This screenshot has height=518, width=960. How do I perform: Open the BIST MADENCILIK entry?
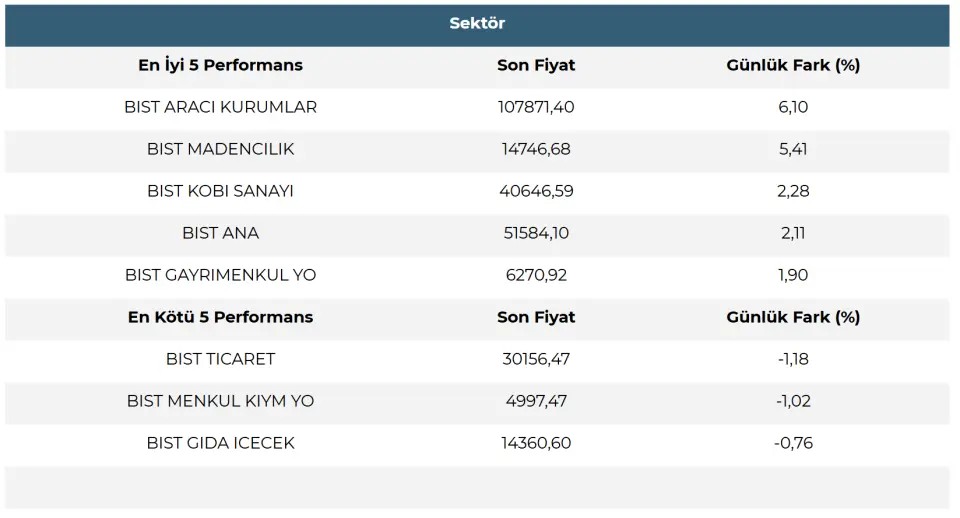pyautogui.click(x=220, y=149)
